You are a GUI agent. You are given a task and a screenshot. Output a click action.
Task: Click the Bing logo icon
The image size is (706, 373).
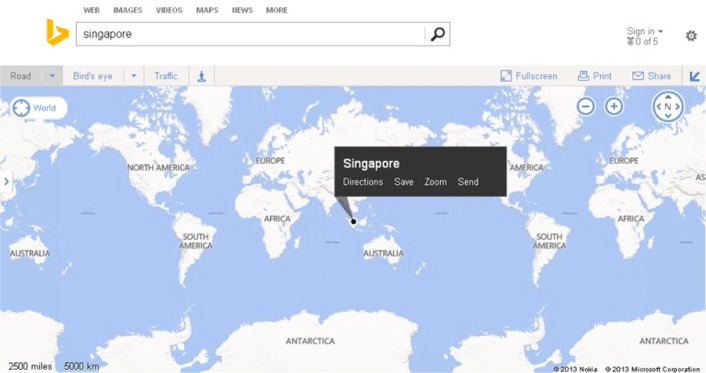57,32
